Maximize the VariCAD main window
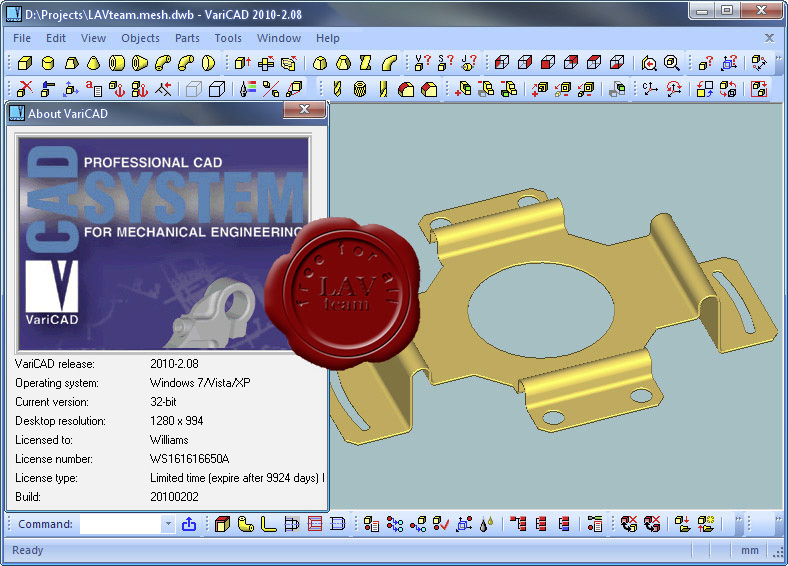The image size is (788, 566). 727,10
